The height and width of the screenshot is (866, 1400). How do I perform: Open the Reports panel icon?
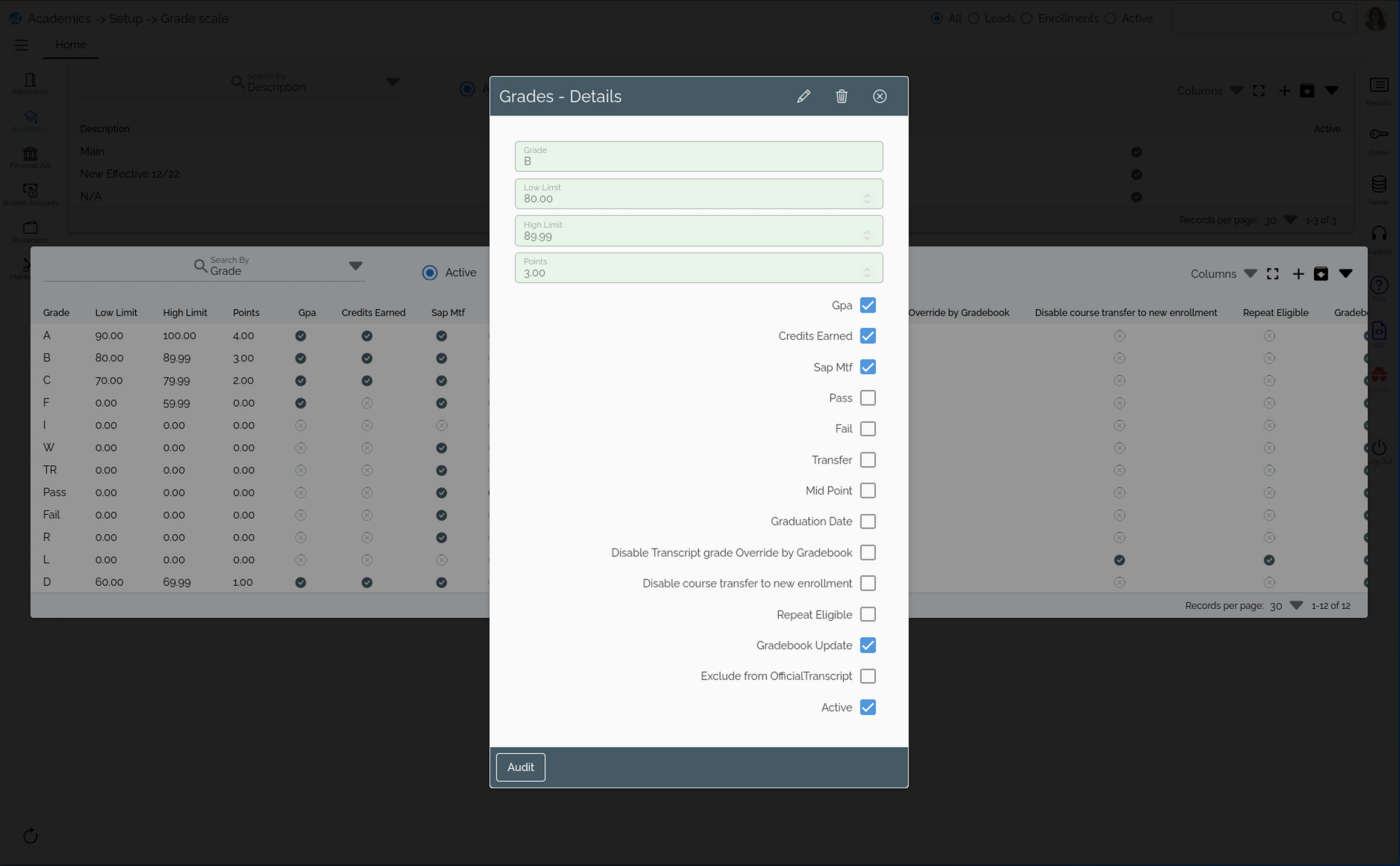[x=1379, y=84]
